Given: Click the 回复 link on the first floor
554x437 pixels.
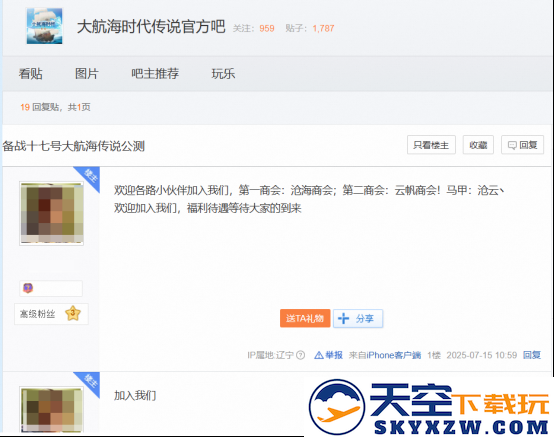Looking at the screenshot, I should pyautogui.click(x=532, y=355).
